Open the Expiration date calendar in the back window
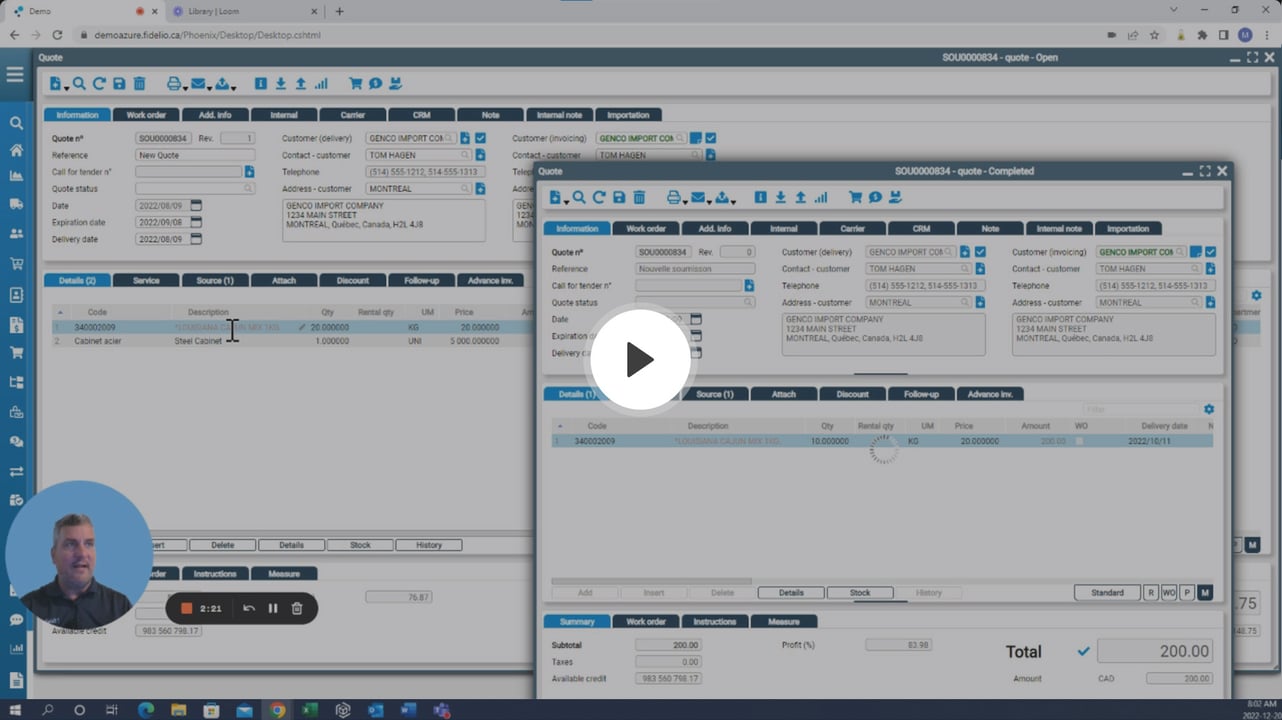 [x=196, y=222]
